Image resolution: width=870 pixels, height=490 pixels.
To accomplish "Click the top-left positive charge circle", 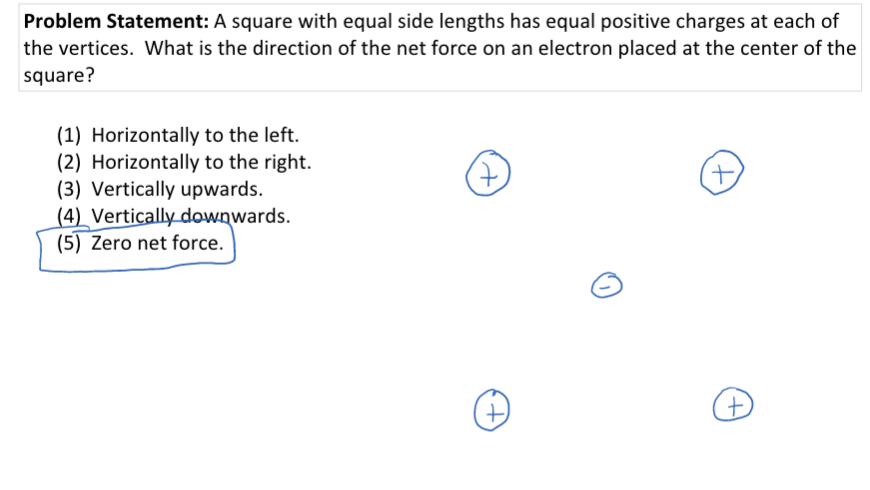I will (487, 175).
